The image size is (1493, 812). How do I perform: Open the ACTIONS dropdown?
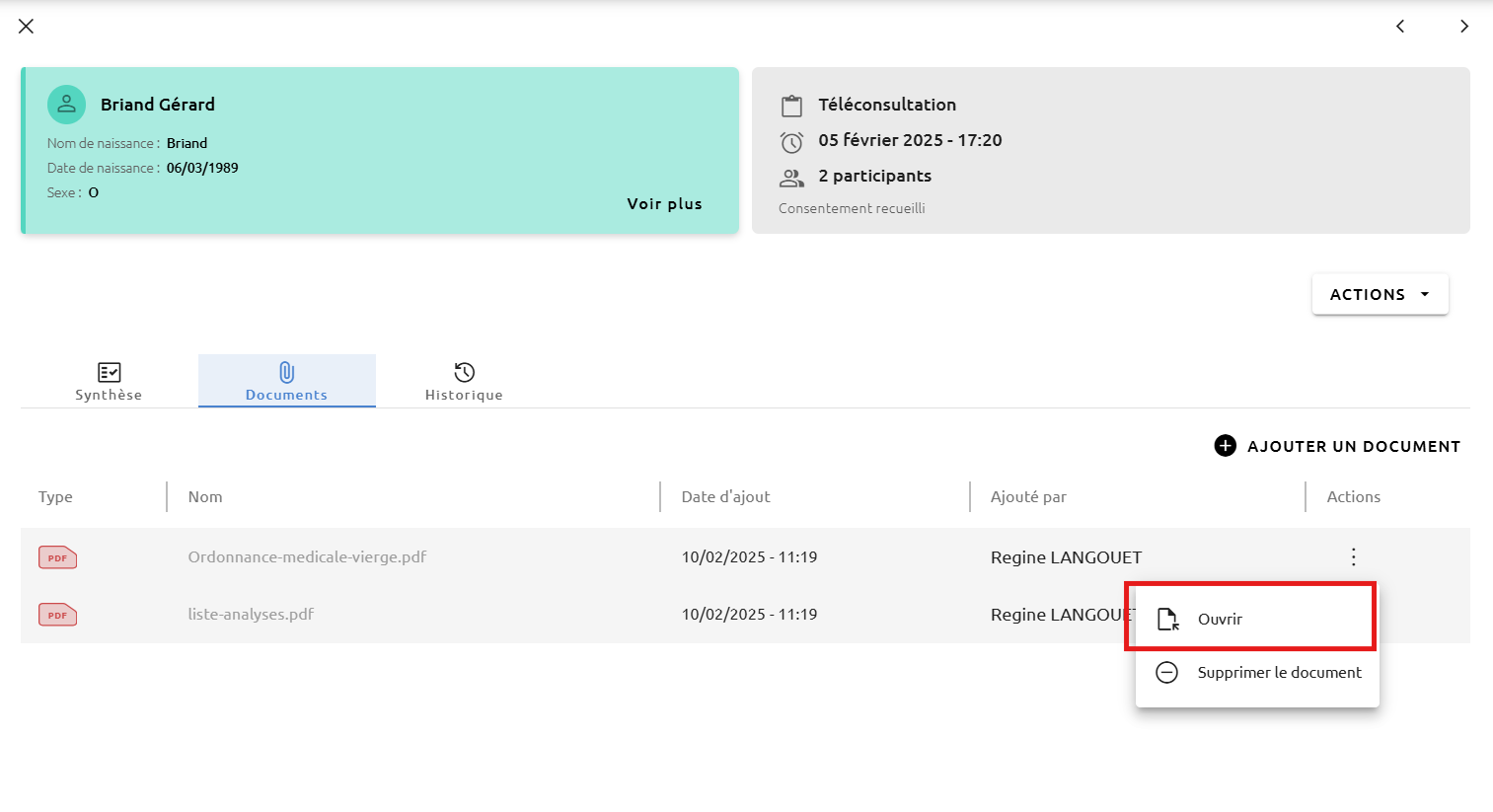1380,294
